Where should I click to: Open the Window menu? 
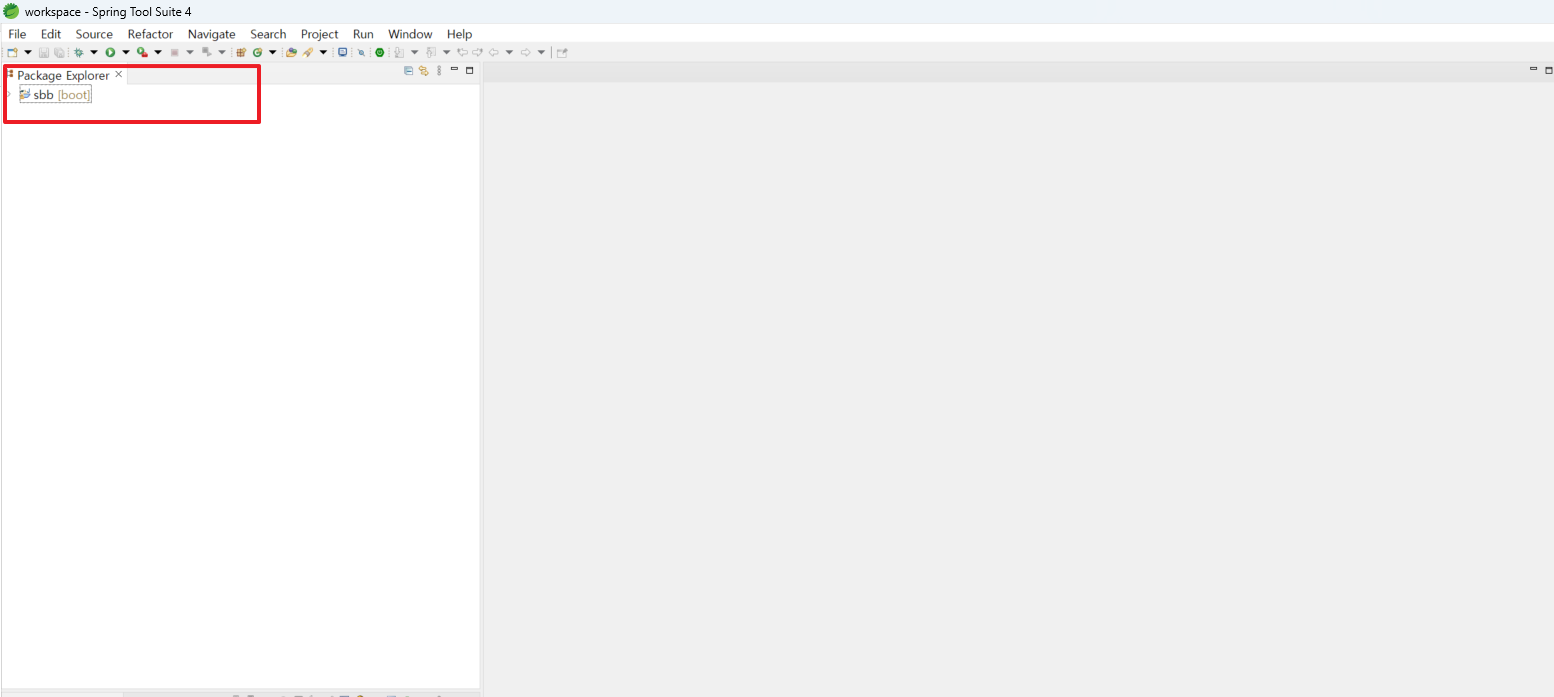(x=410, y=34)
